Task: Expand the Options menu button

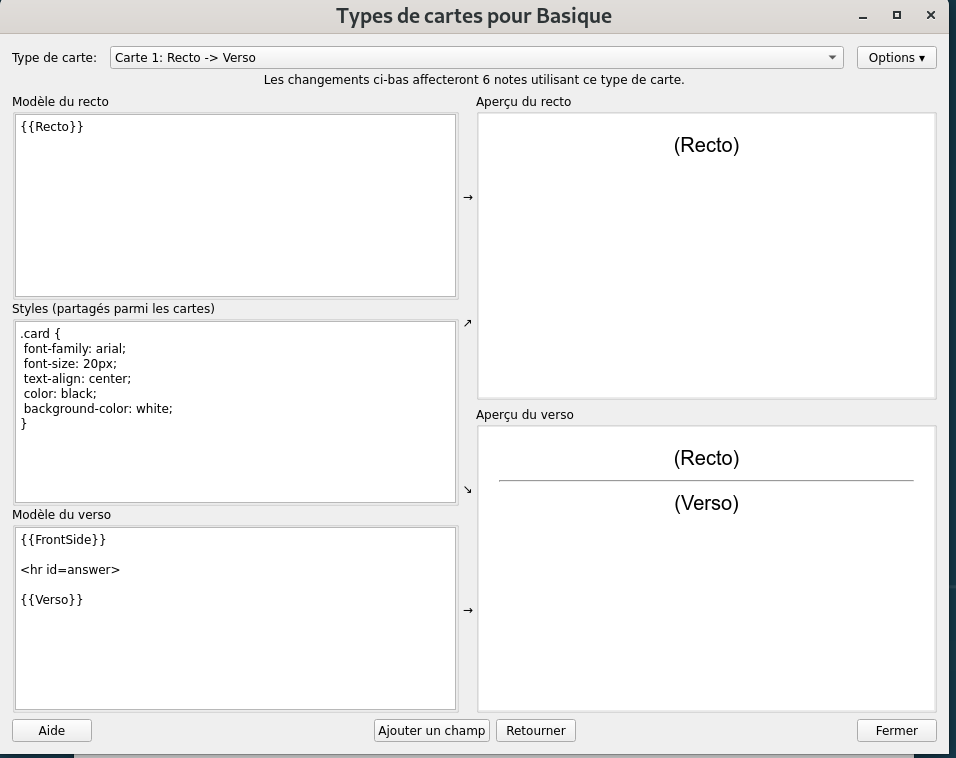Action: [x=896, y=58]
